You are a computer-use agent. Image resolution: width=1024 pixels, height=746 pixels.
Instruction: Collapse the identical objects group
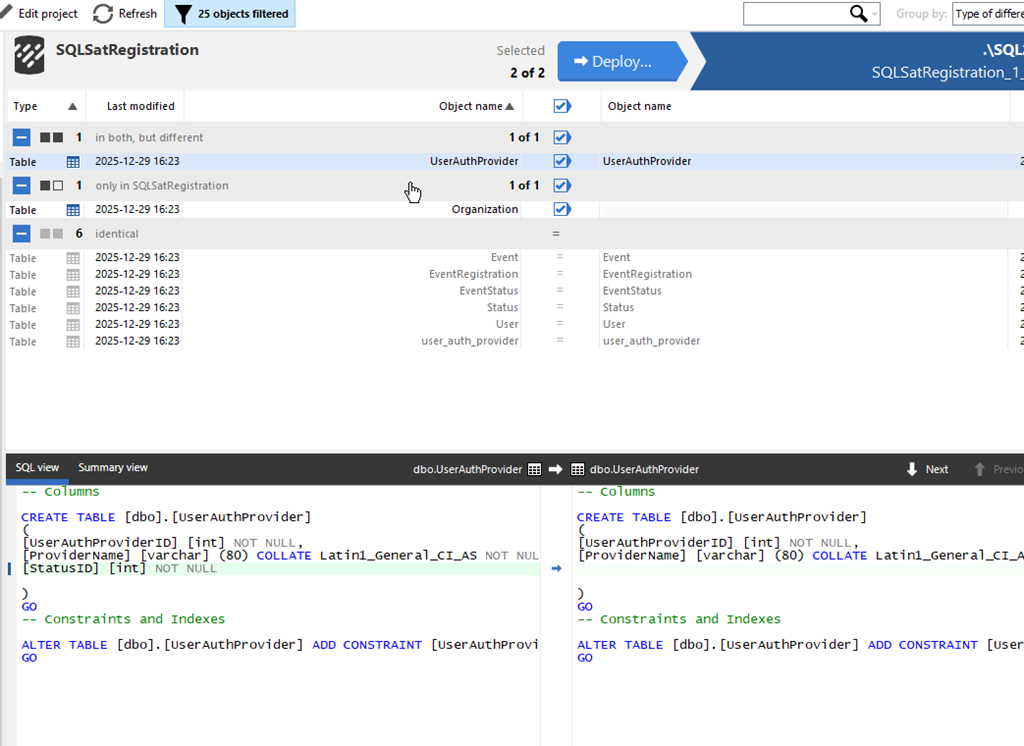pos(21,233)
